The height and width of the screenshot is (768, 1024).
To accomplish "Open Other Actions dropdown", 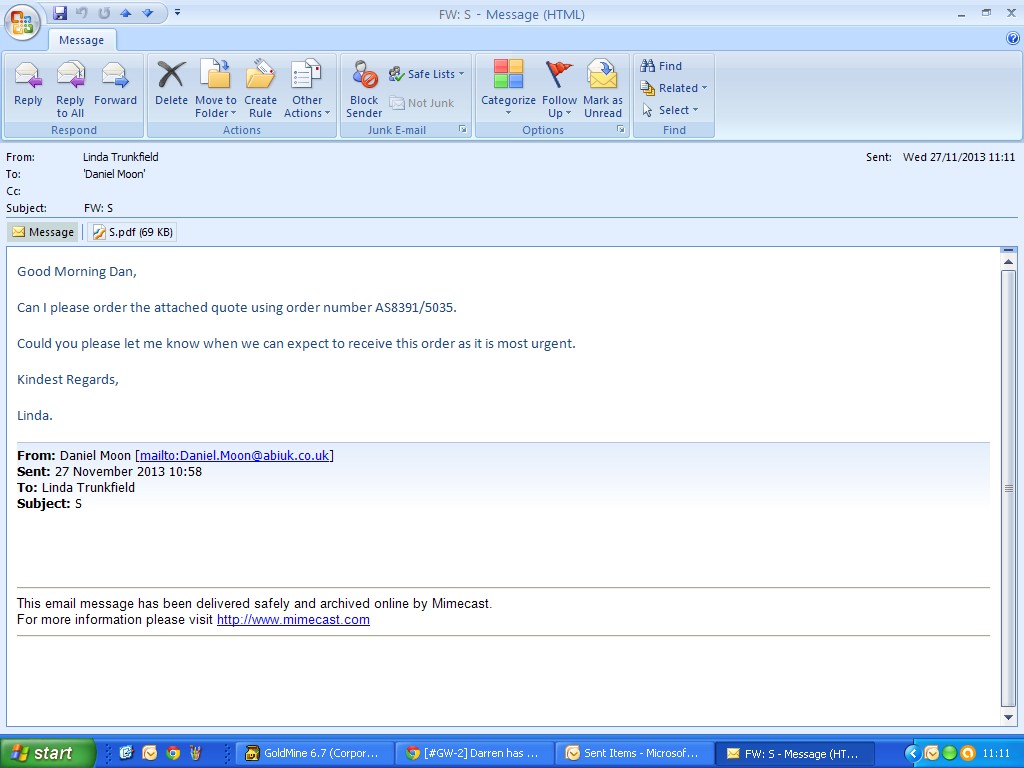I will coord(307,89).
